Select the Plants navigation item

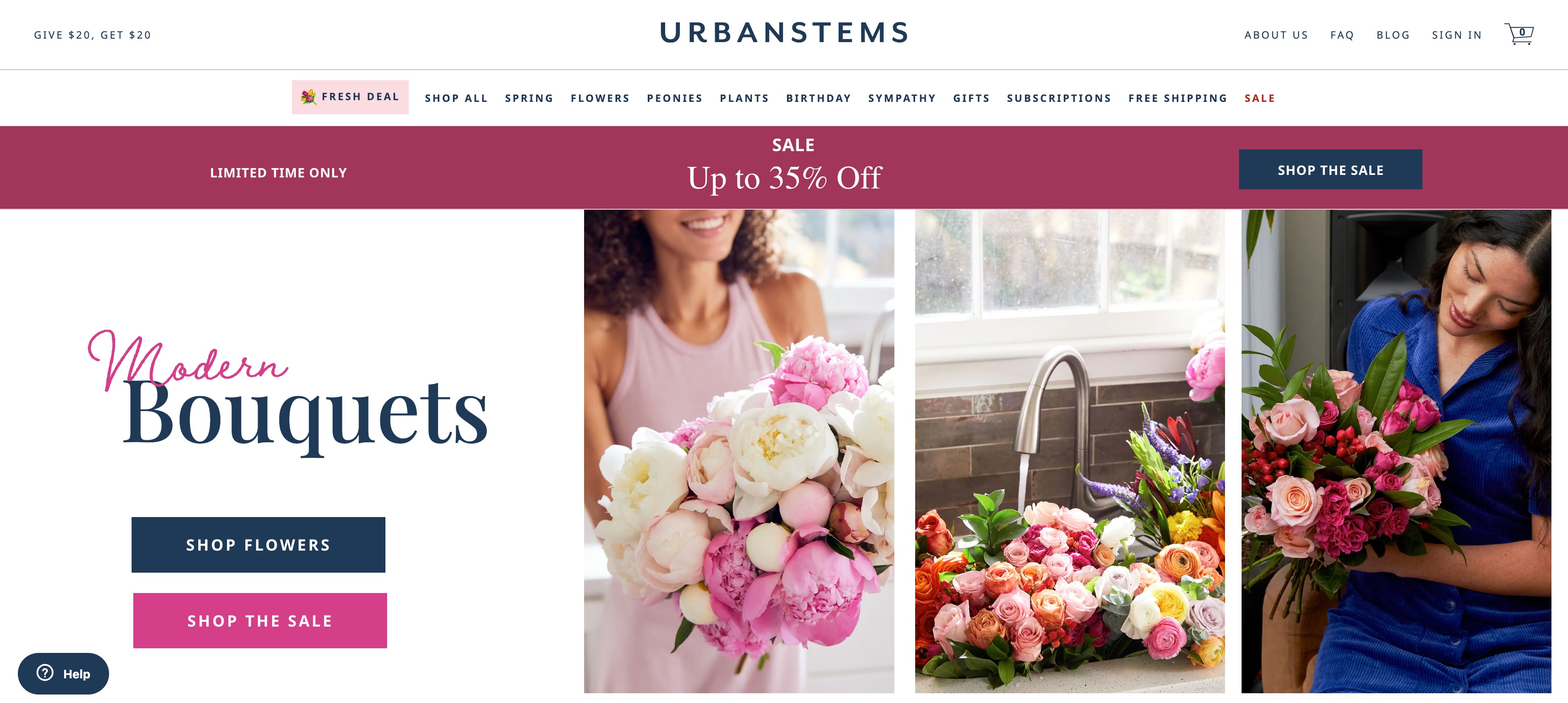[x=744, y=98]
